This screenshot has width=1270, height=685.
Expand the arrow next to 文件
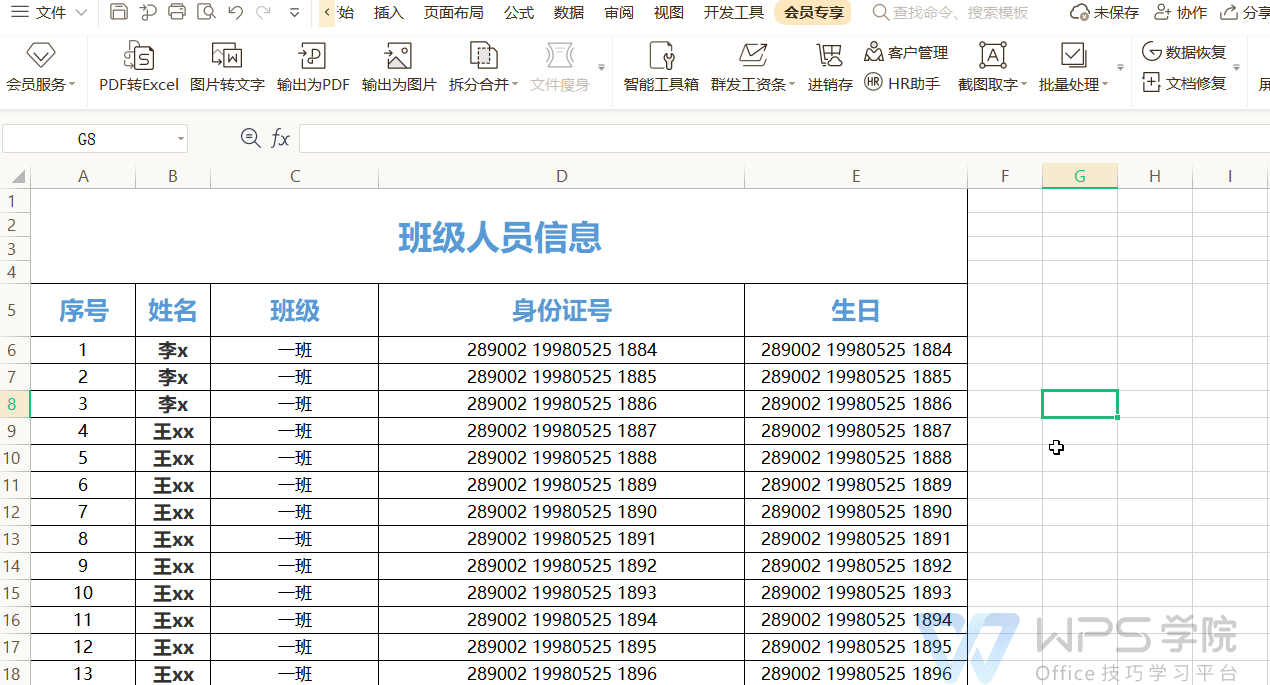tap(81, 13)
